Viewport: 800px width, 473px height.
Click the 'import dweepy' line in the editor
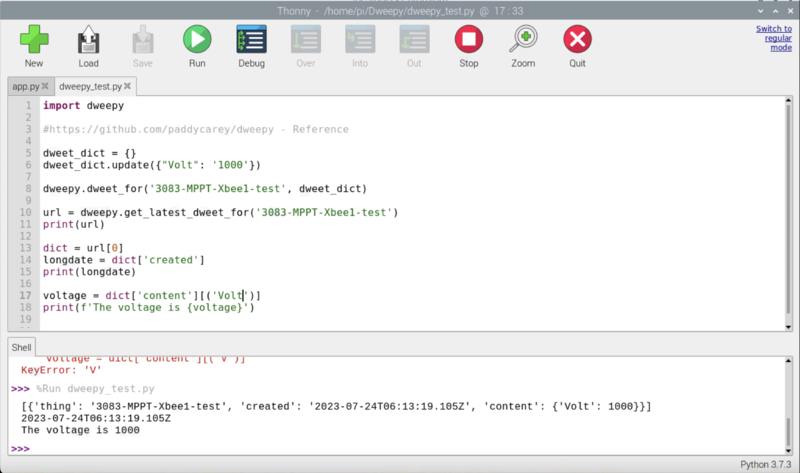pos(83,106)
